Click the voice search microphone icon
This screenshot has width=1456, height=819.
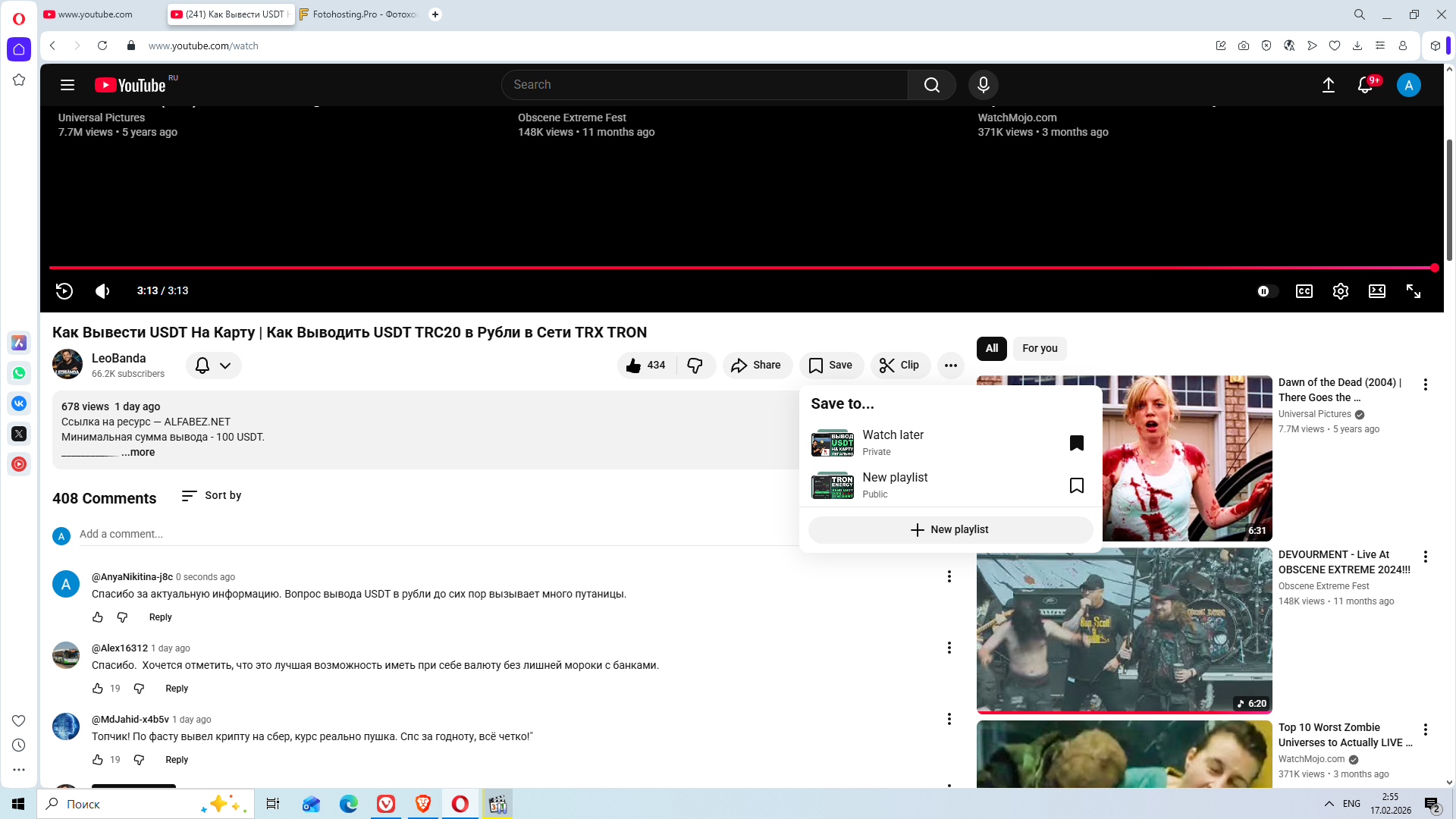983,85
